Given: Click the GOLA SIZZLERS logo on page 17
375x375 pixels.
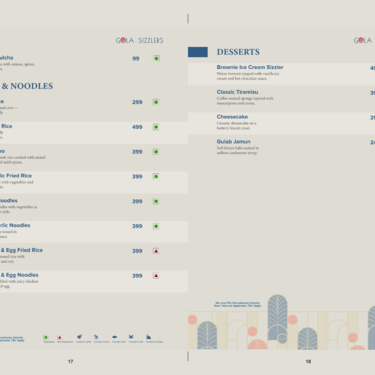Looking at the screenshot, I should (x=139, y=40).
